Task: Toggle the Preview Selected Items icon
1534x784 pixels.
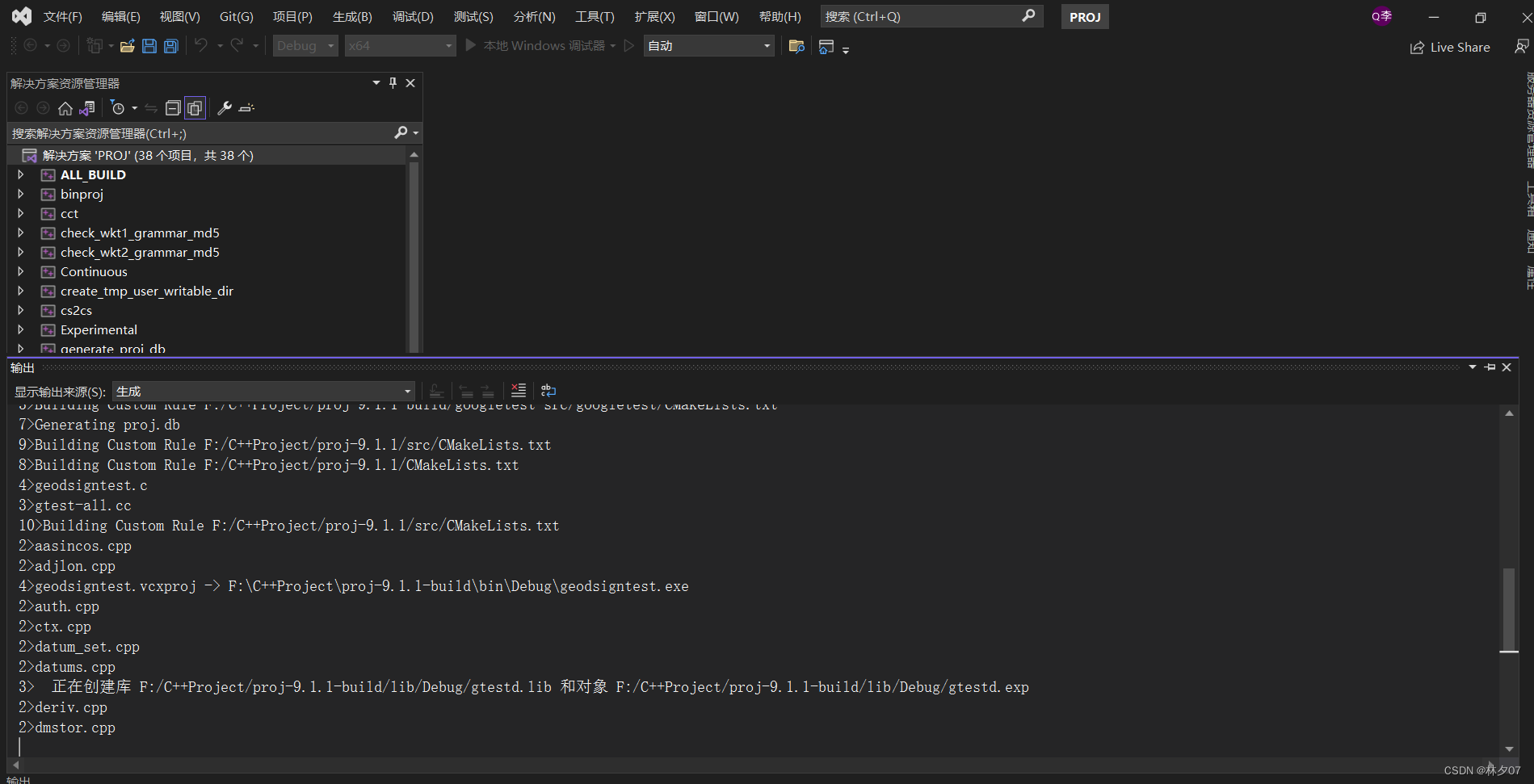Action: coord(195,107)
